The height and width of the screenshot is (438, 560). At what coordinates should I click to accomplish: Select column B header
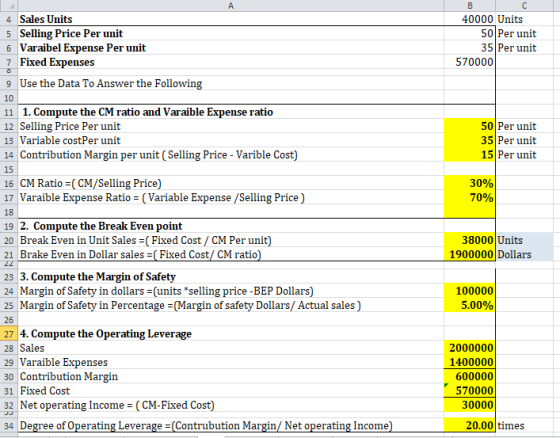coord(470,5)
